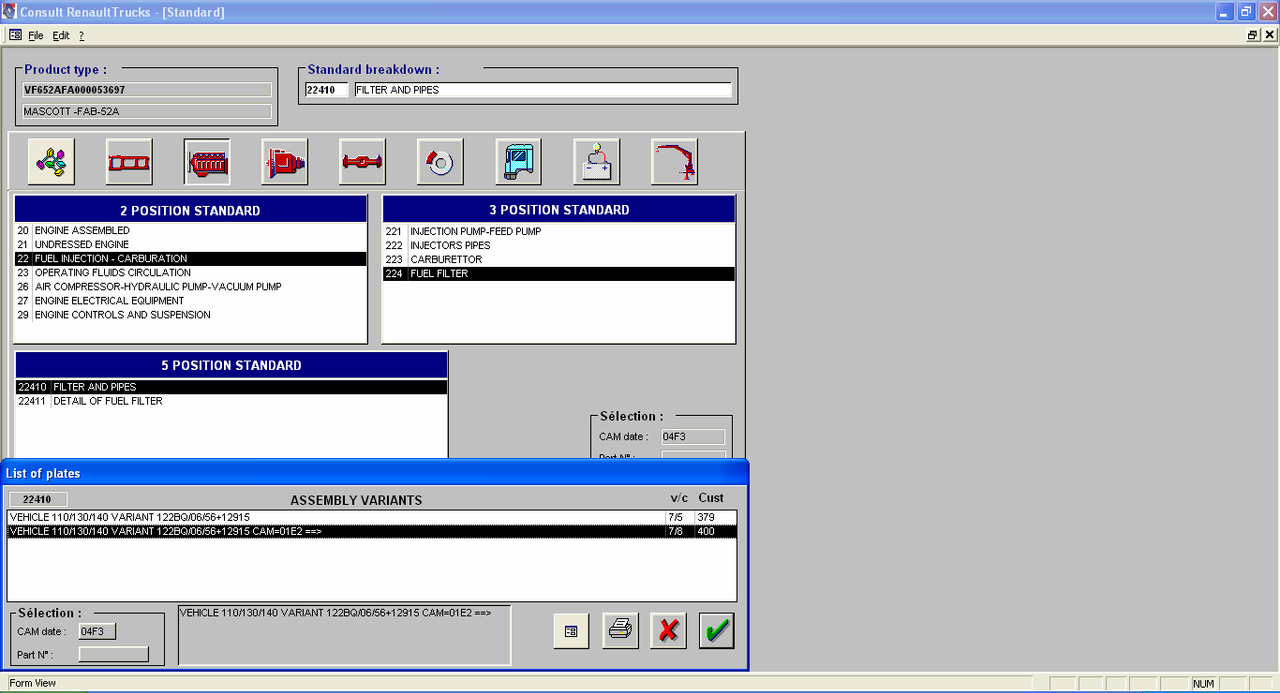The image size is (1280, 693).
Task: Select 20 ENGINE ASSEMBLED row
Action: click(191, 231)
